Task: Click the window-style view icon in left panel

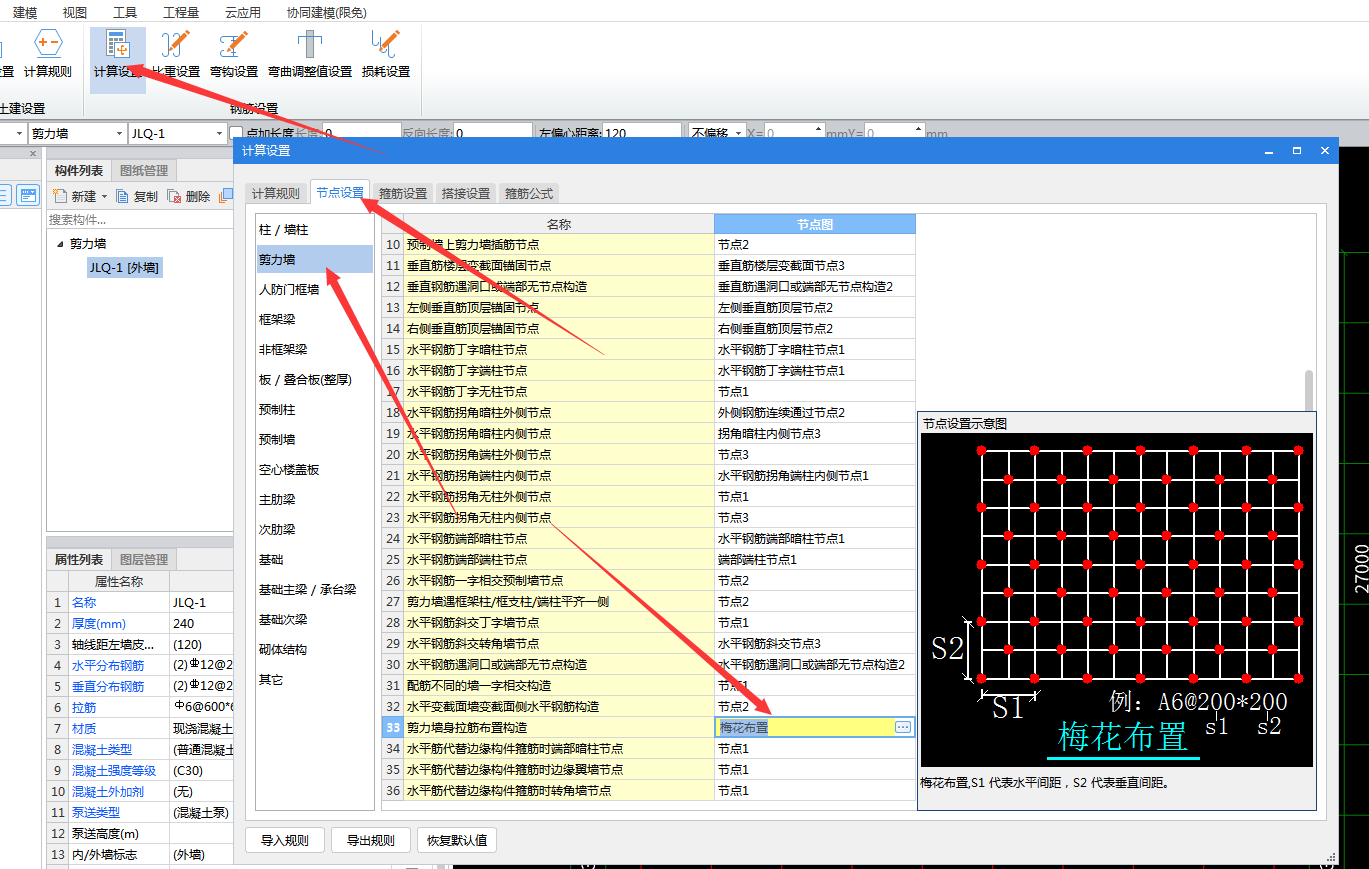Action: pyautogui.click(x=28, y=196)
